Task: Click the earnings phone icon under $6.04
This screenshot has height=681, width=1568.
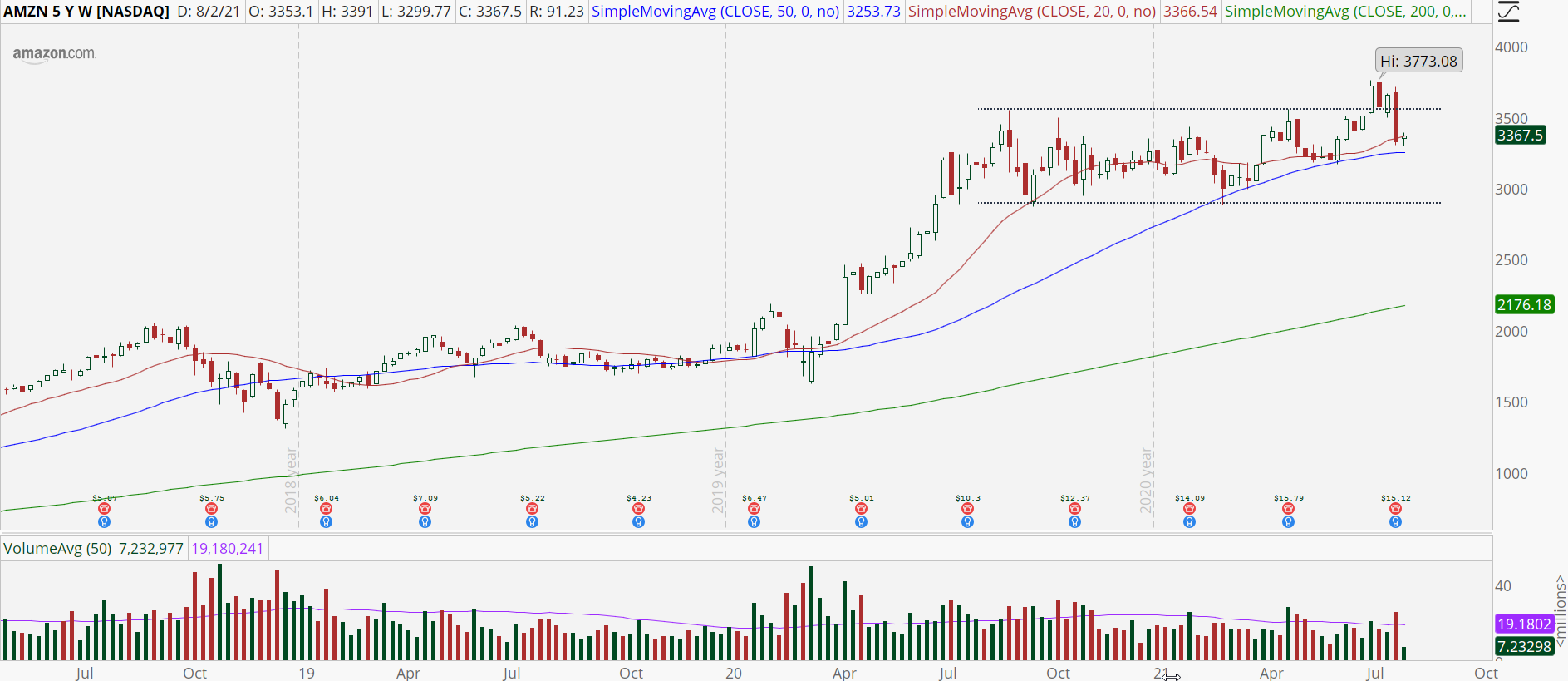Action: tap(327, 509)
